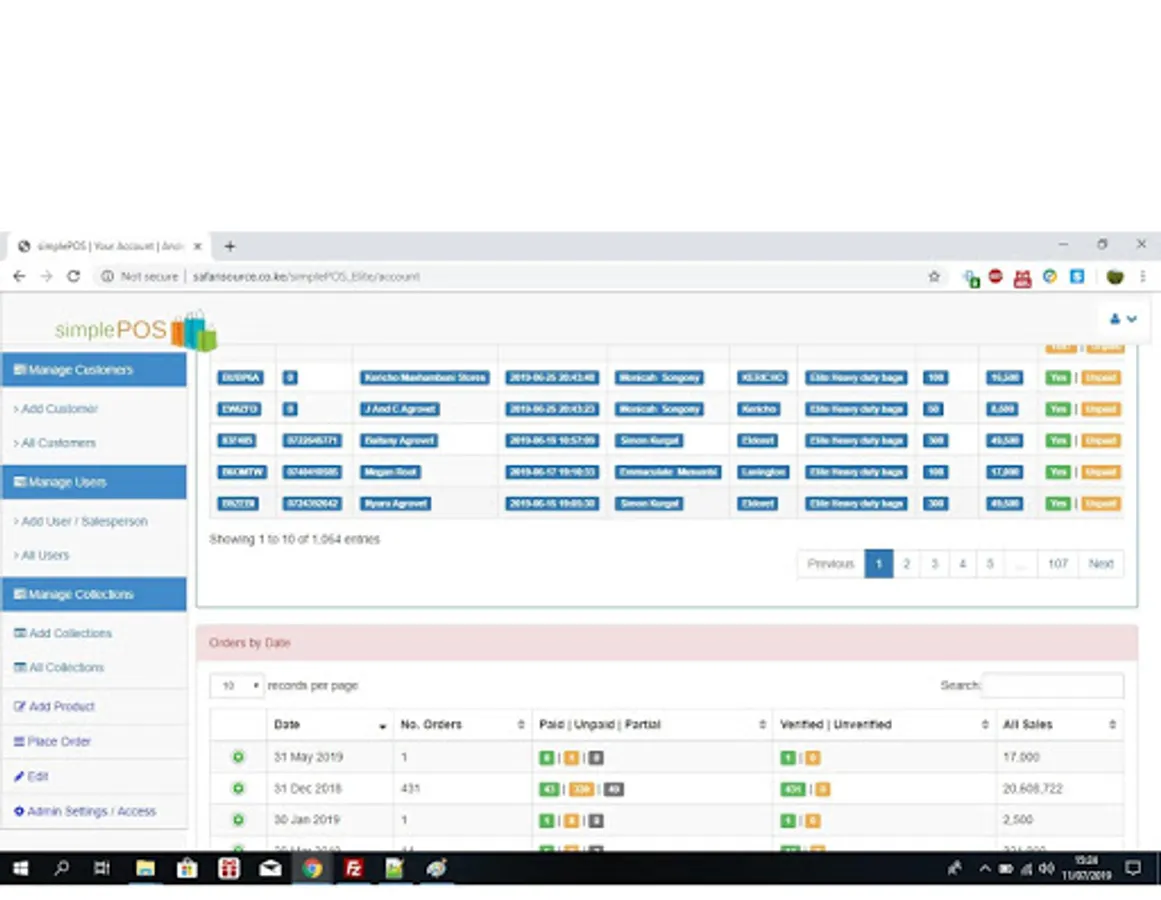Go to page 5 of entries

[990, 564]
